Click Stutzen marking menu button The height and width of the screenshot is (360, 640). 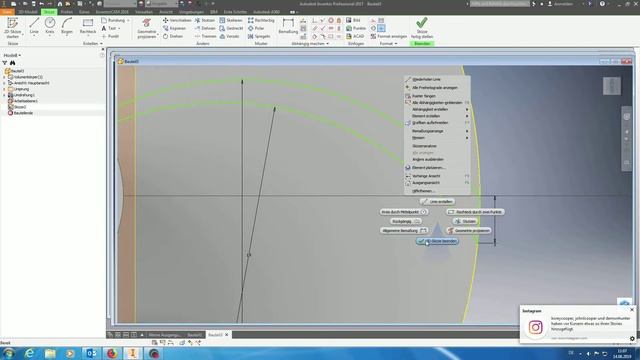(465, 221)
